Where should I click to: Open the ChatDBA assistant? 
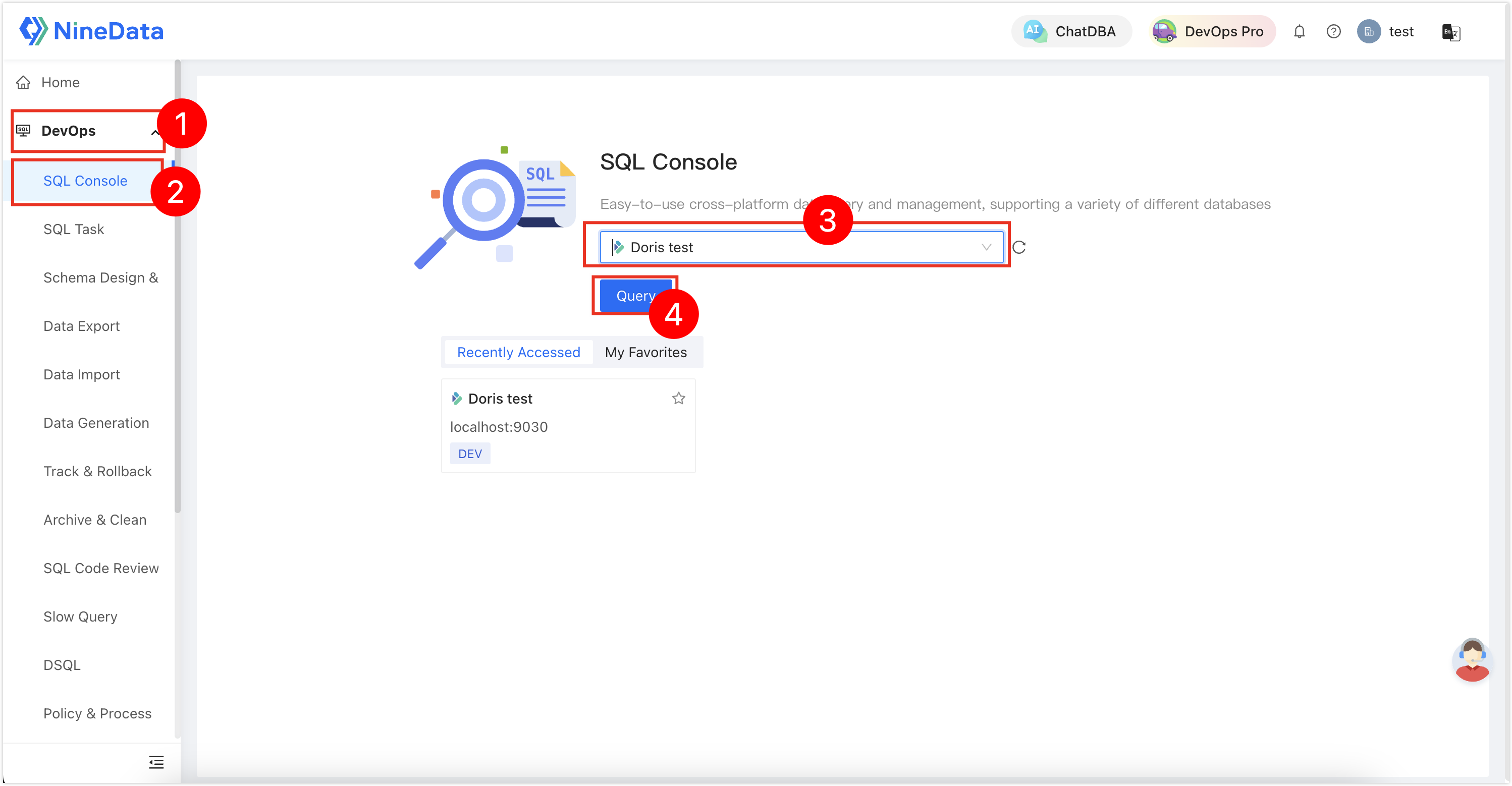[x=1071, y=31]
